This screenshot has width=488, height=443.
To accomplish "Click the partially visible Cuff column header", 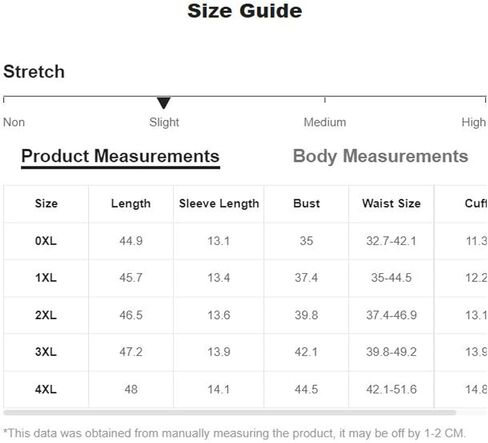I will tap(476, 203).
